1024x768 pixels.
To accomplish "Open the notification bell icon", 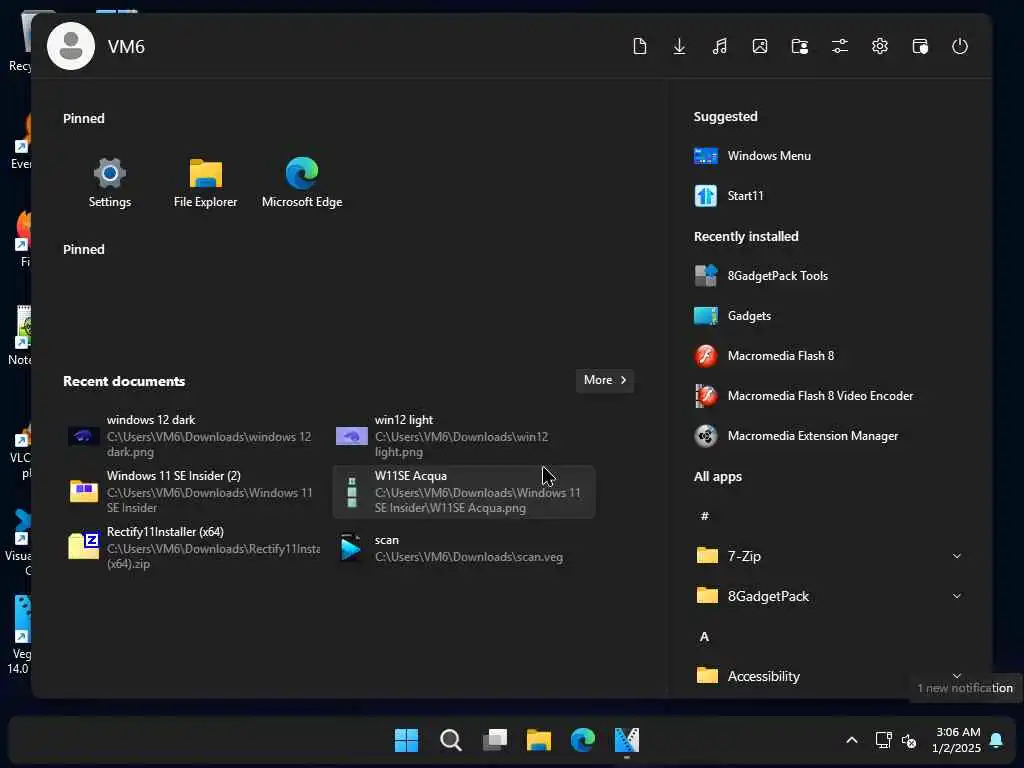I will (996, 740).
